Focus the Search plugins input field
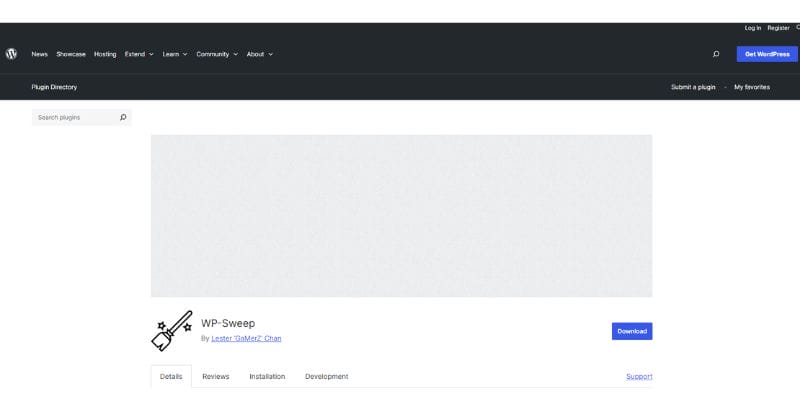This screenshot has height=400, width=800. [x=75, y=117]
